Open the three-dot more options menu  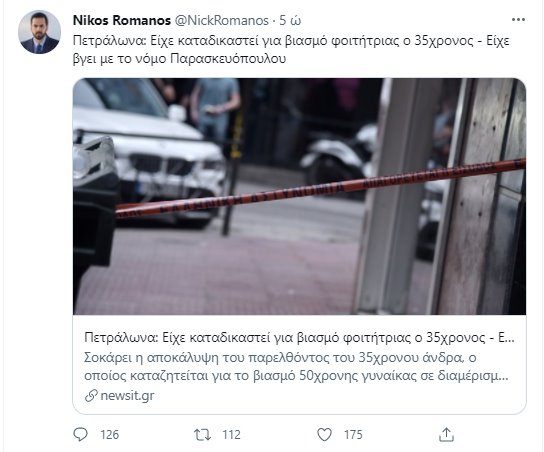518,20
